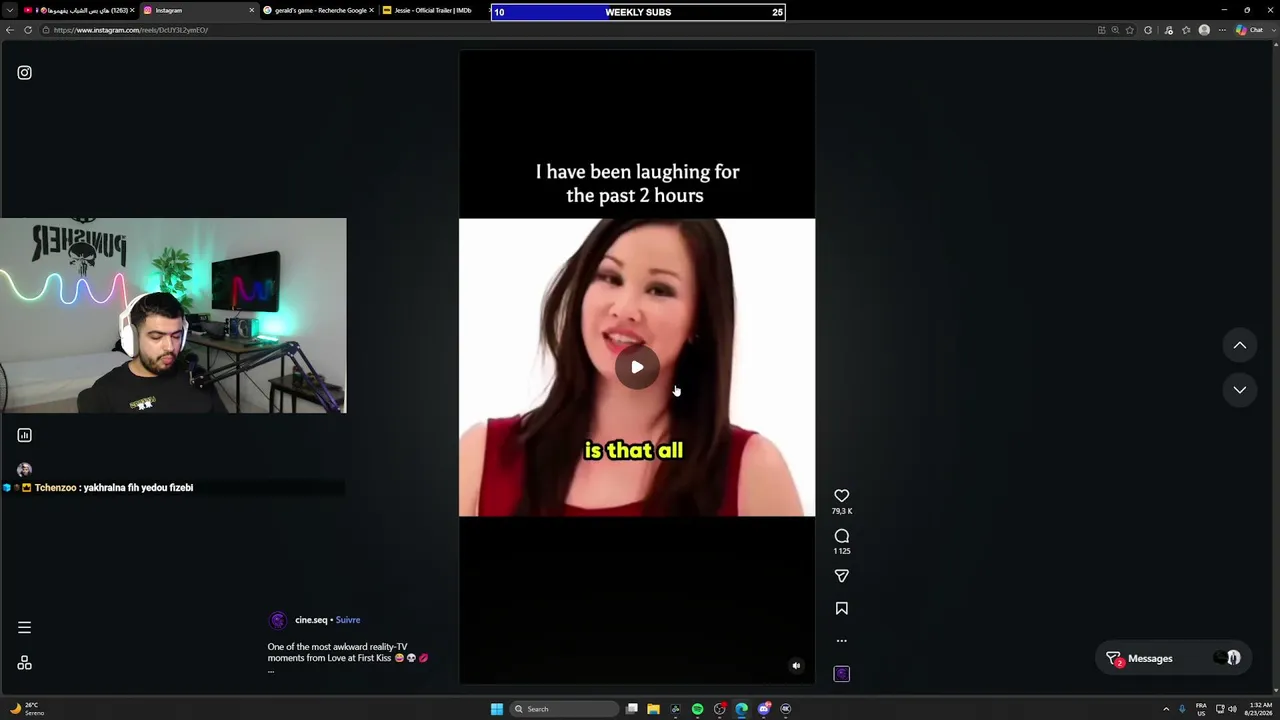This screenshot has width=1280, height=720.
Task: Click the messages profile avatar bubble
Action: pyautogui.click(x=1233, y=658)
